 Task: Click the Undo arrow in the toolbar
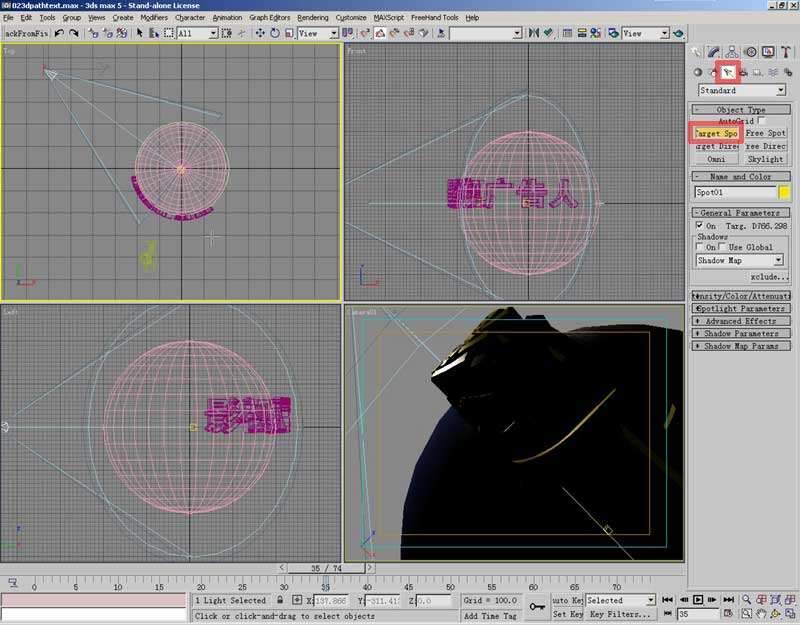point(59,33)
